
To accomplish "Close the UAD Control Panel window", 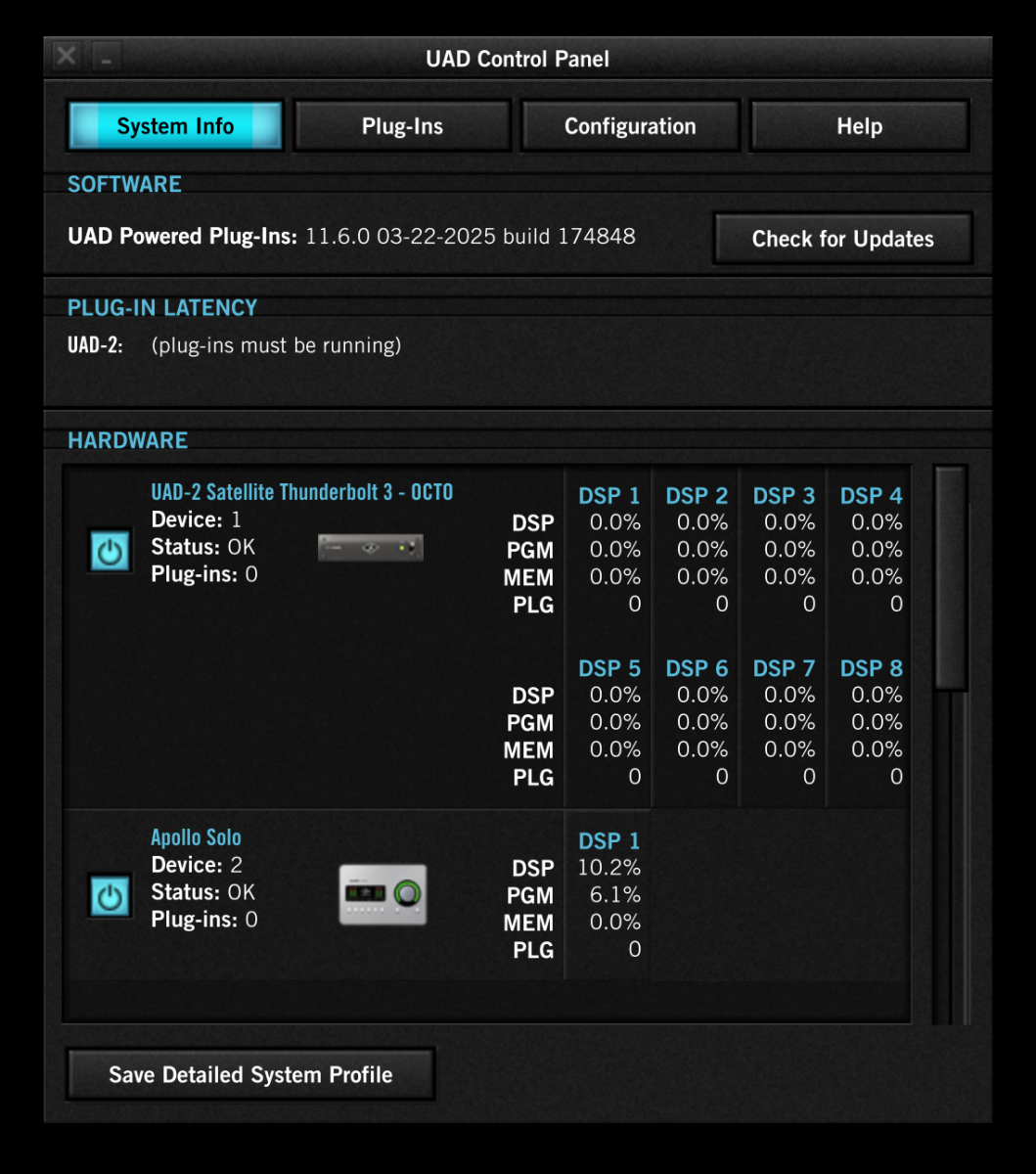I will click(x=66, y=56).
